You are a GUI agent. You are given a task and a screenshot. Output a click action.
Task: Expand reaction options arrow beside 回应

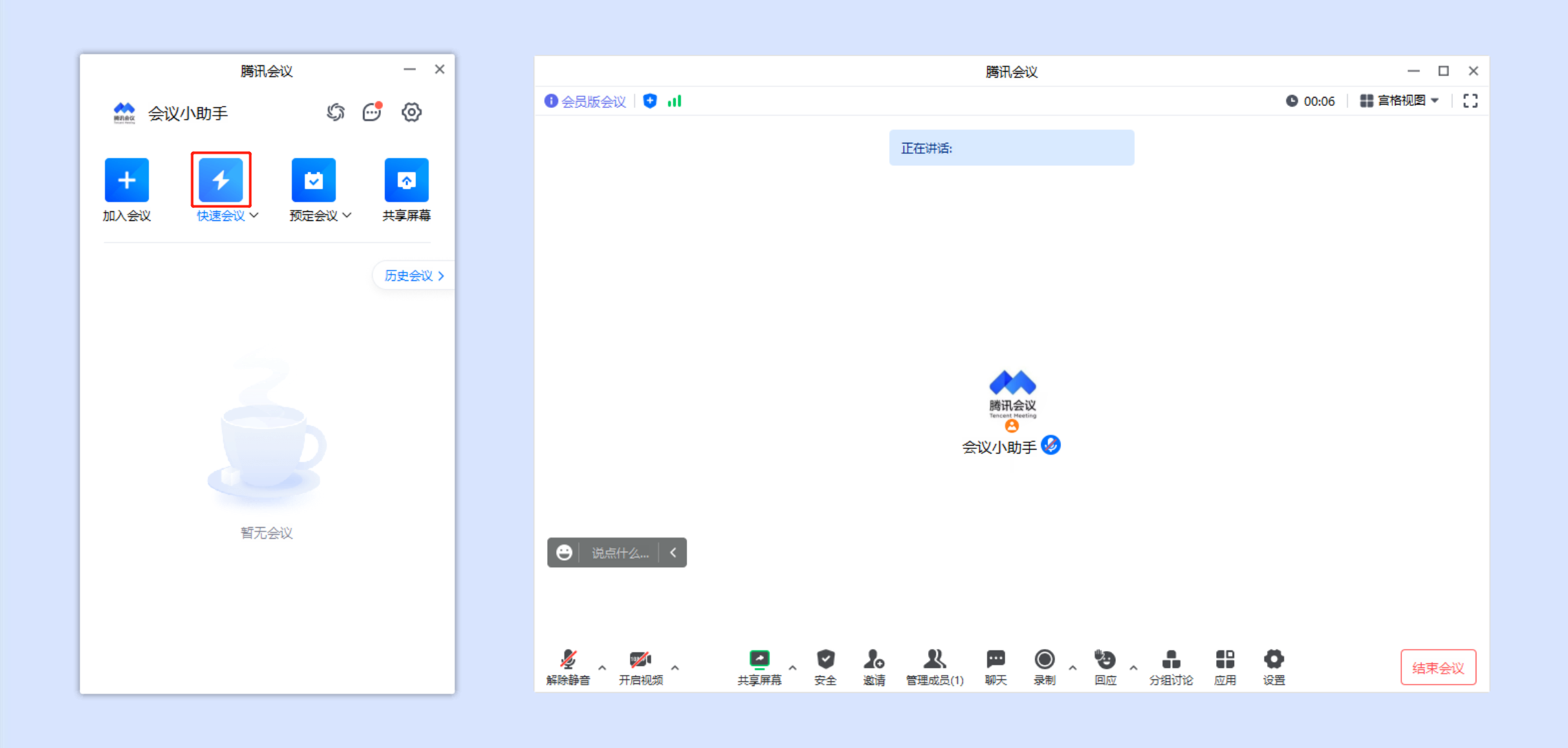point(1133,667)
